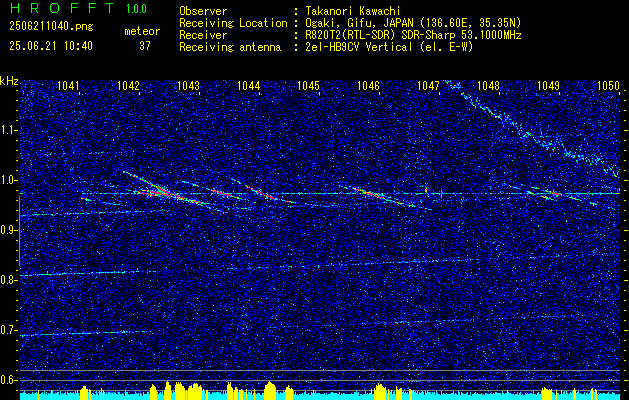Click the 1047 time axis label
The image size is (629, 400).
pos(428,85)
